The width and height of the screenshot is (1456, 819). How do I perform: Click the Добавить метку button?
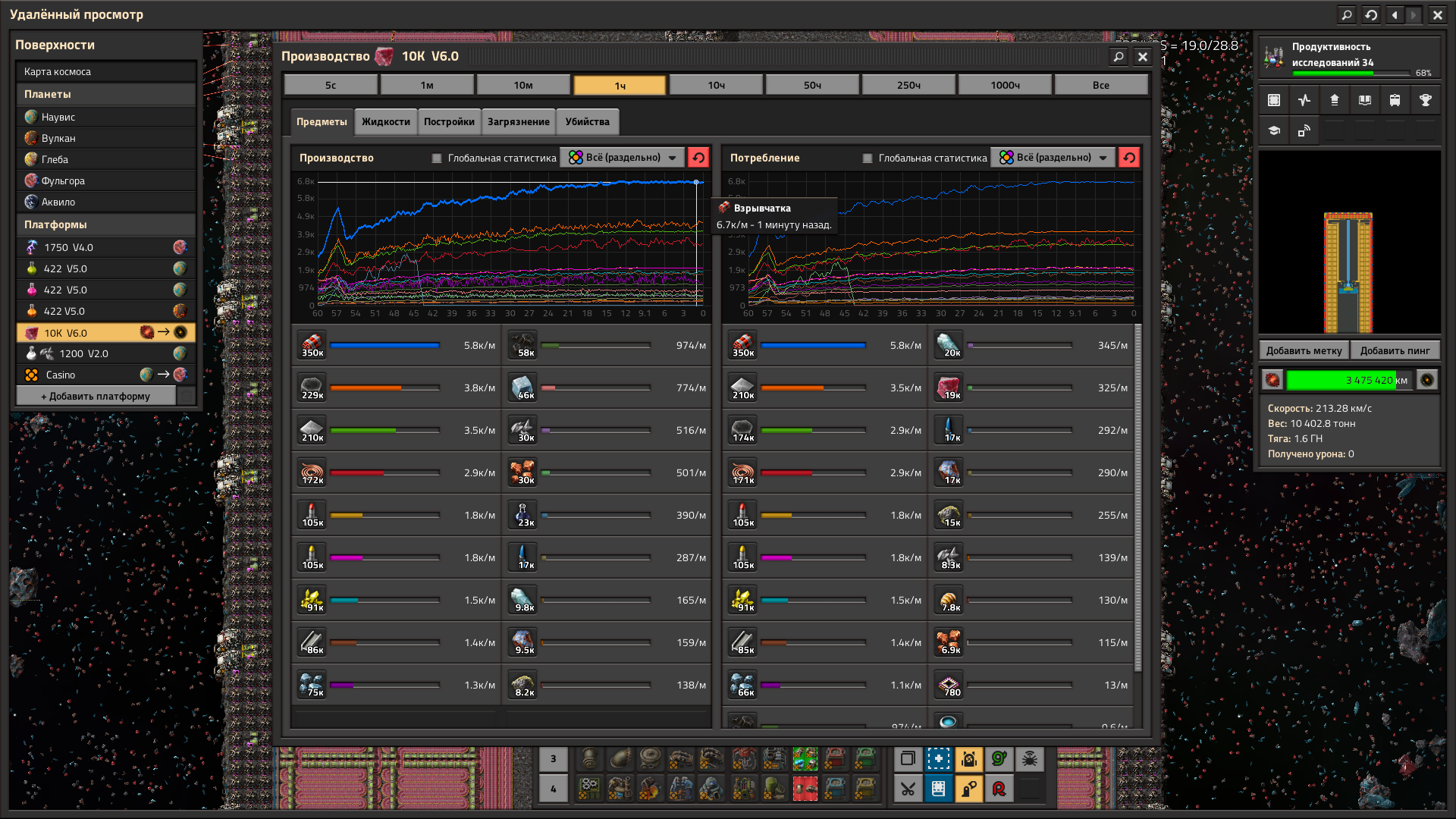[x=1304, y=350]
